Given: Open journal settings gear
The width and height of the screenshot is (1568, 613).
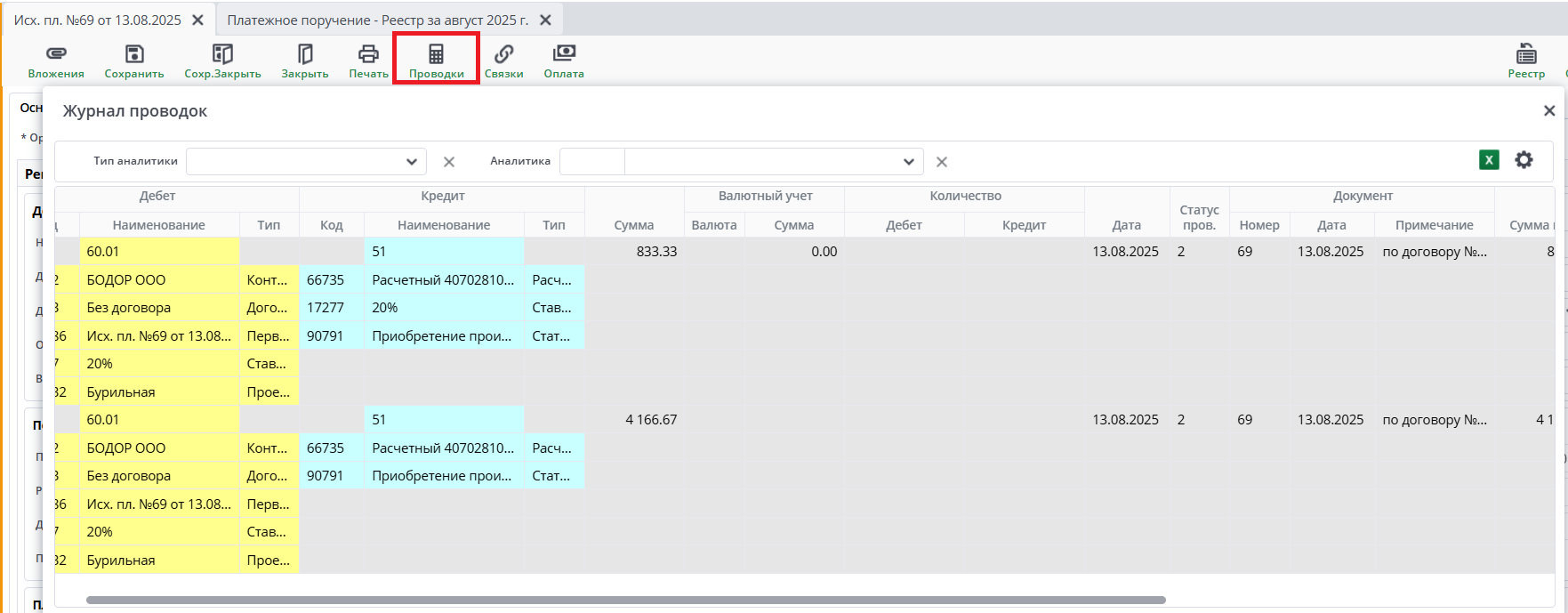Looking at the screenshot, I should 1524,160.
